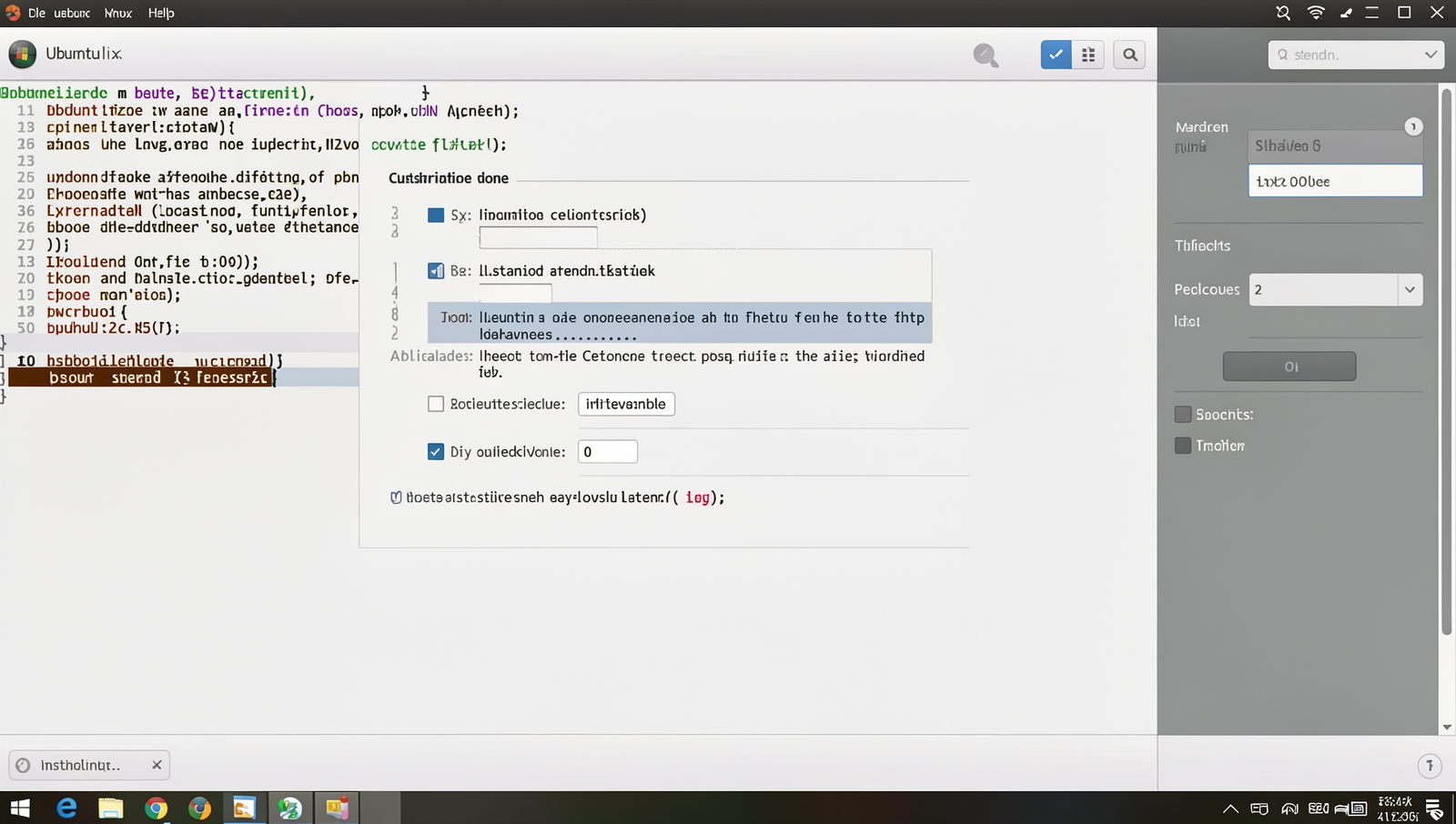Open the Help menu
This screenshot has width=1456, height=824.
[x=161, y=13]
